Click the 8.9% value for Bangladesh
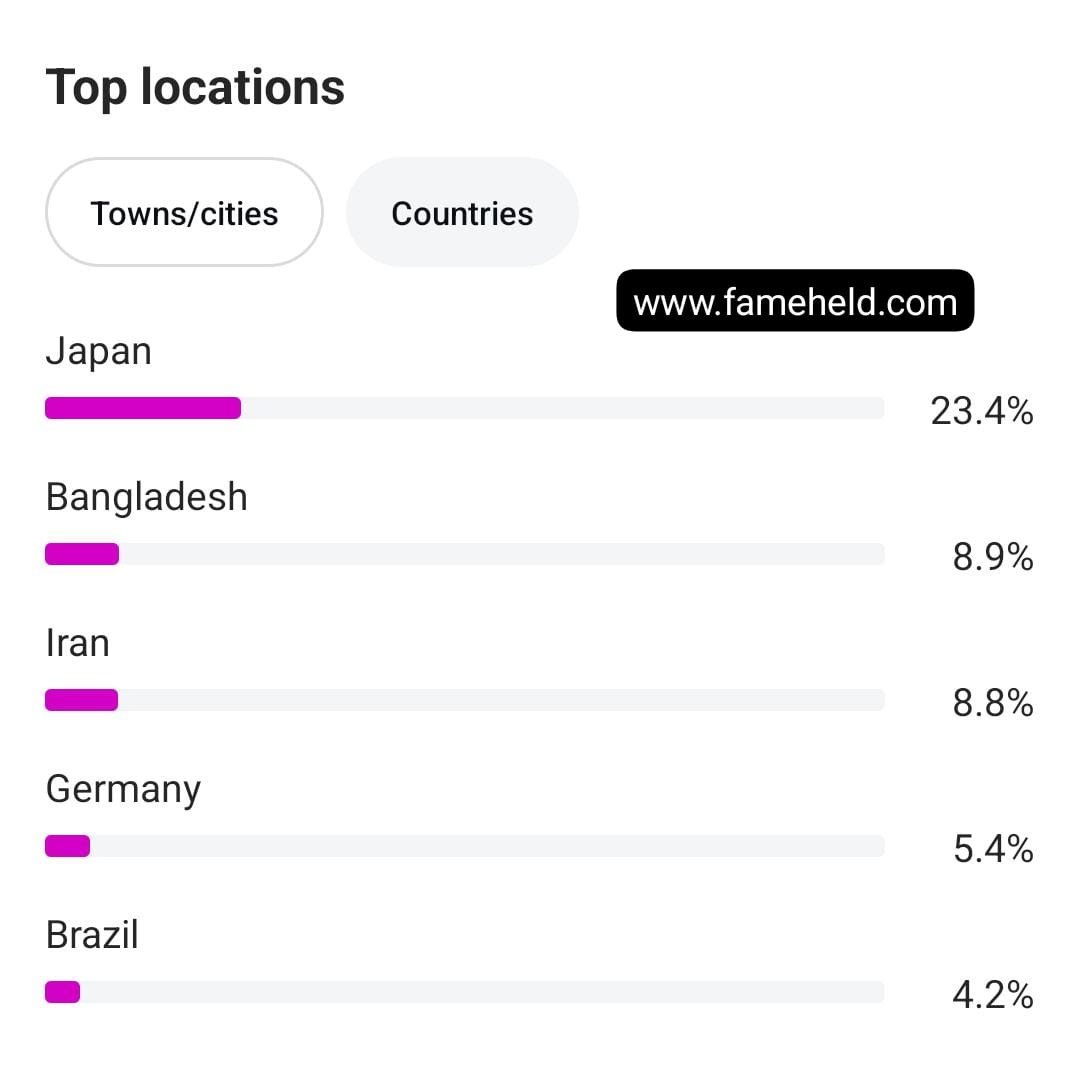This screenshot has height=1088, width=1080. pyautogui.click(x=993, y=556)
